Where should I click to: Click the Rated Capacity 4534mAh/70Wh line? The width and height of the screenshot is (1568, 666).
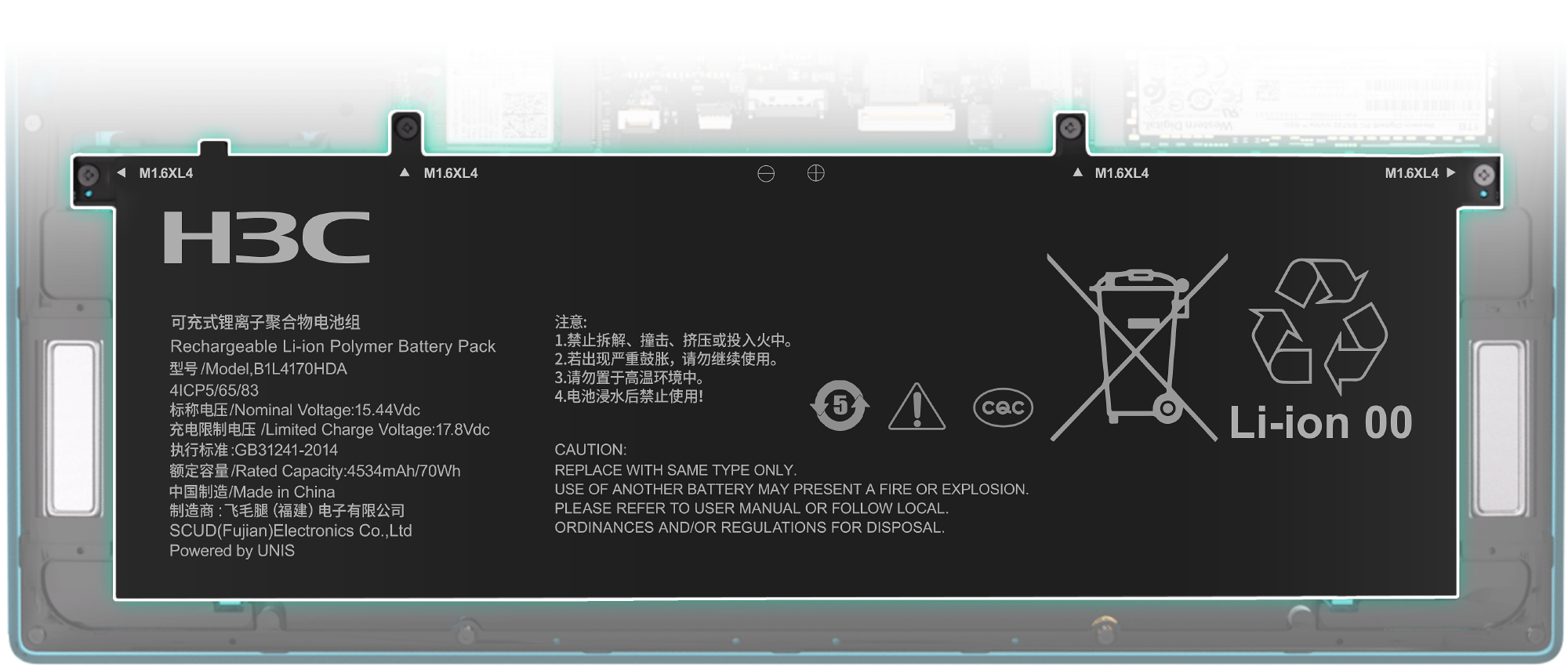314,471
